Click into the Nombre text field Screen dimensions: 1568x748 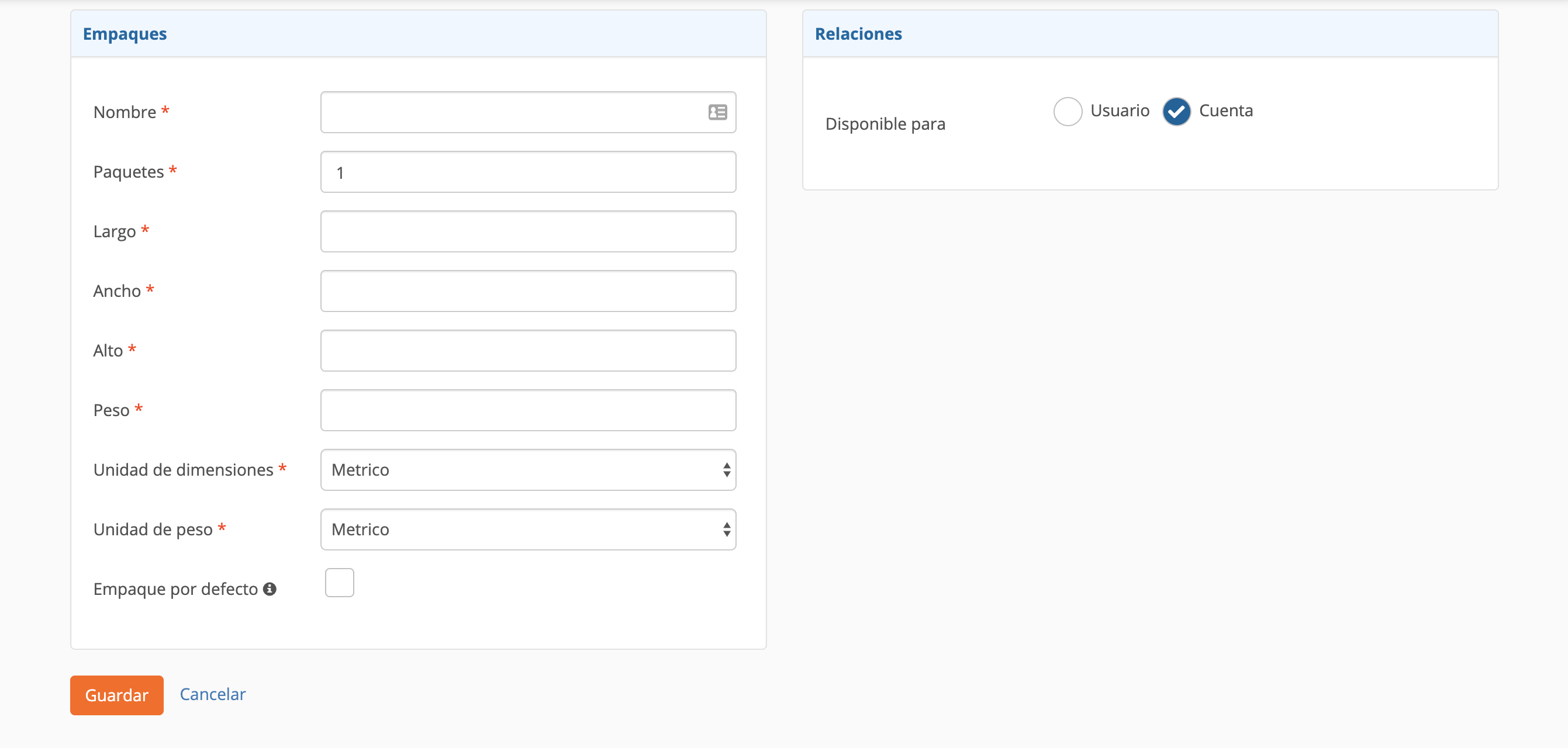tap(512, 112)
